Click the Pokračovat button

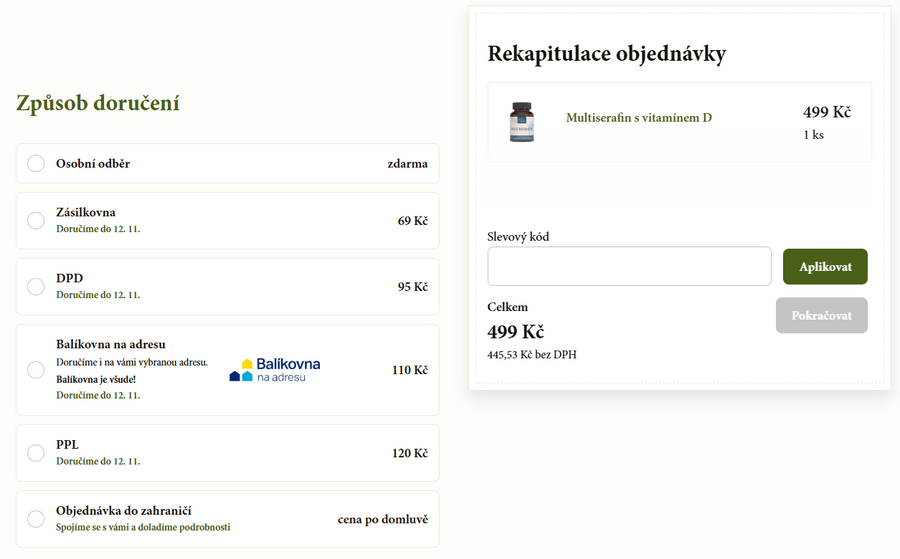[821, 315]
